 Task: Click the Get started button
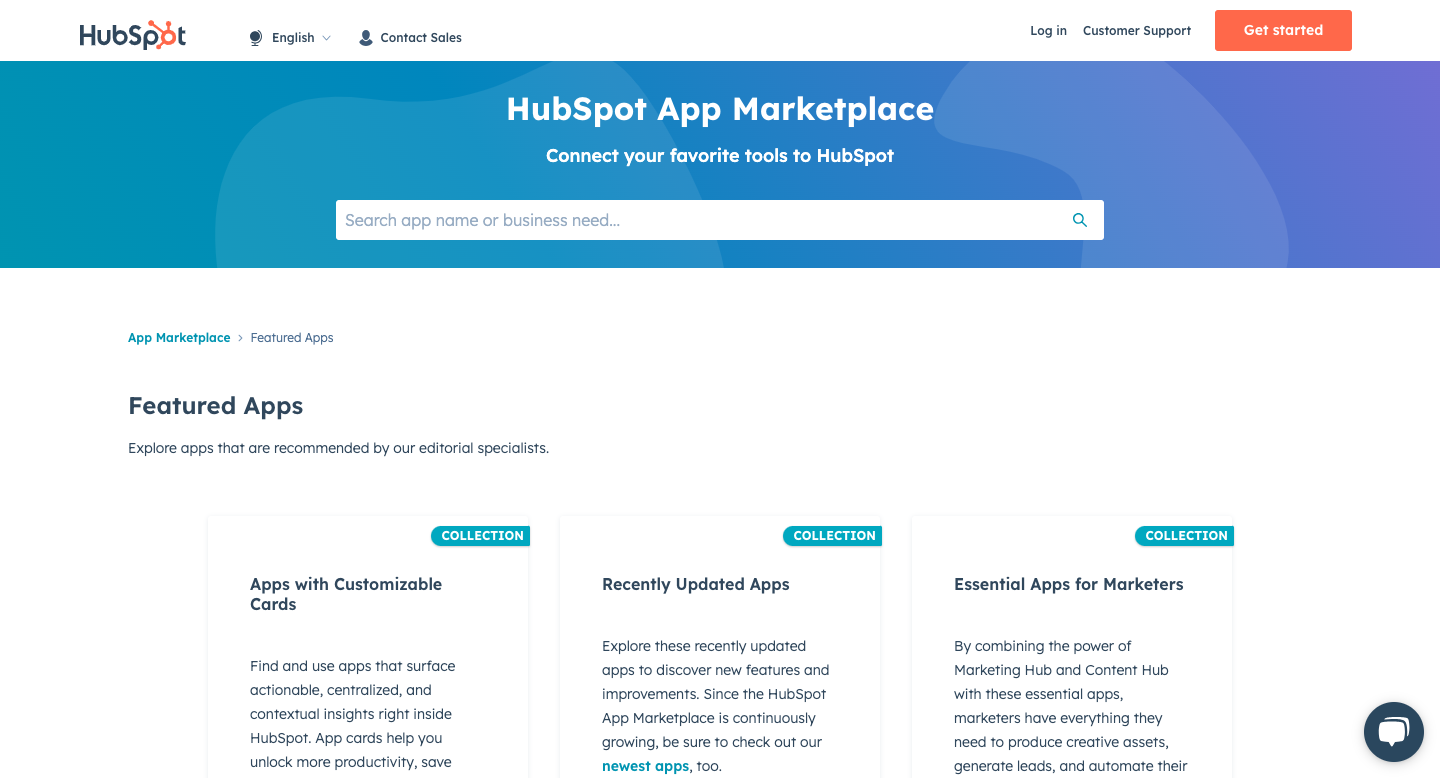tap(1283, 30)
